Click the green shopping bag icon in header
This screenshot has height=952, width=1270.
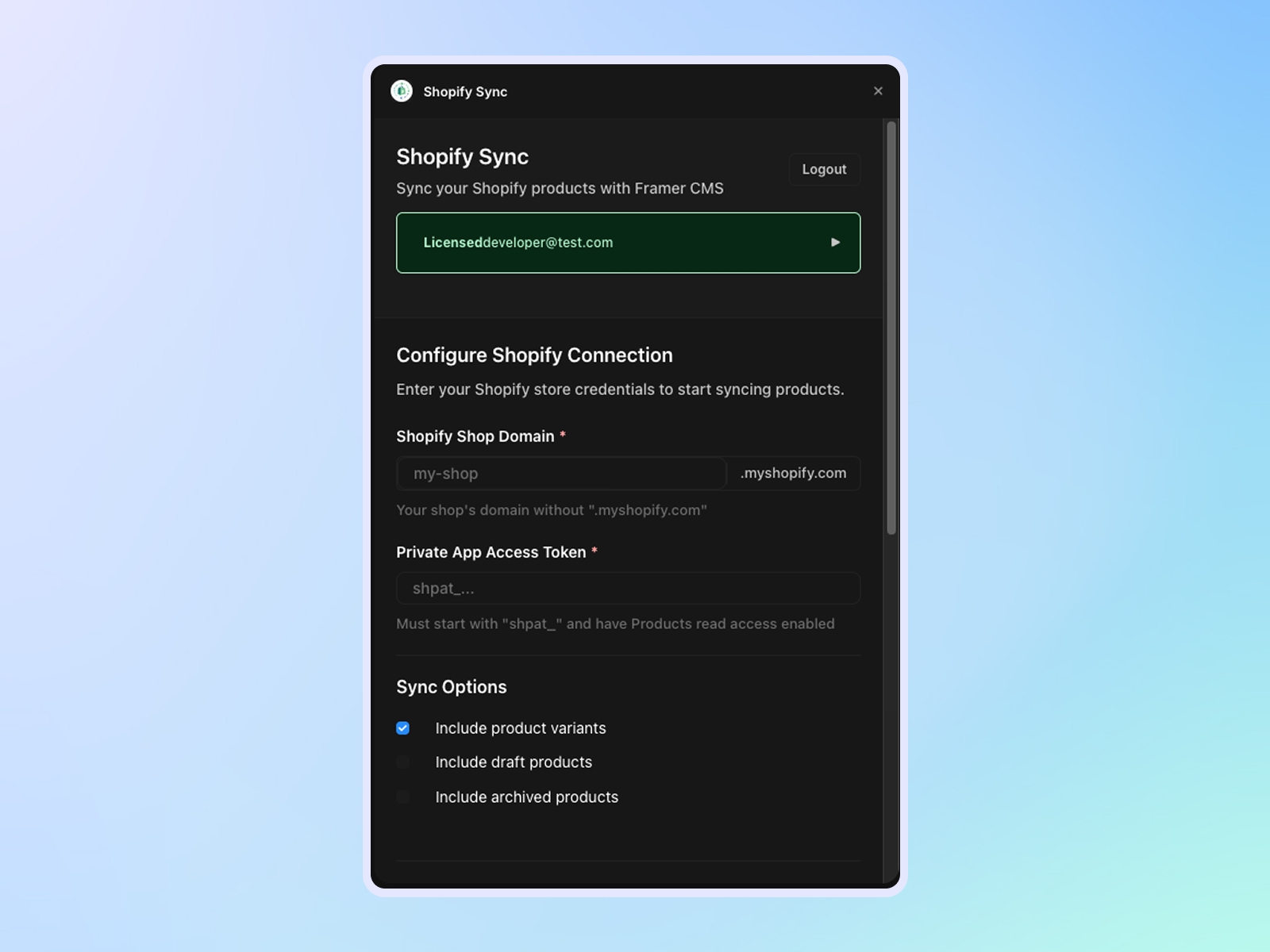pyautogui.click(x=402, y=91)
